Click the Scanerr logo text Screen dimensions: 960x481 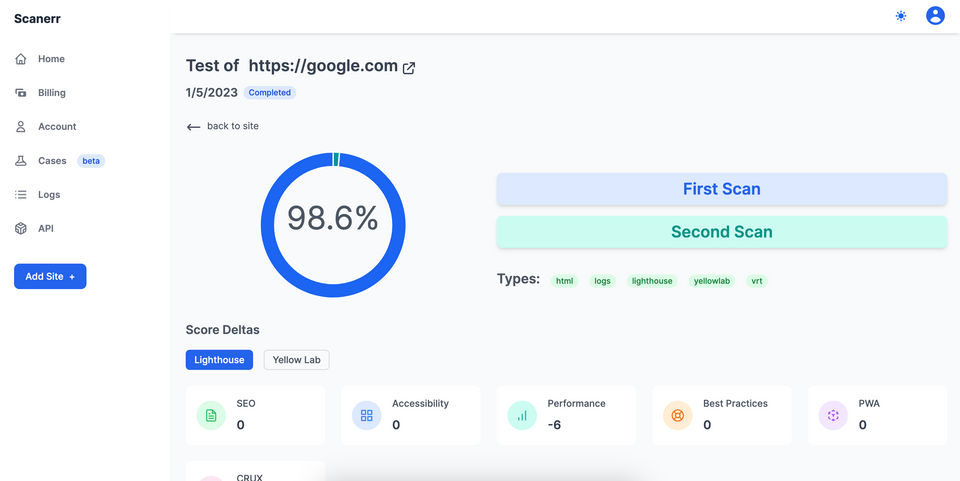click(37, 18)
